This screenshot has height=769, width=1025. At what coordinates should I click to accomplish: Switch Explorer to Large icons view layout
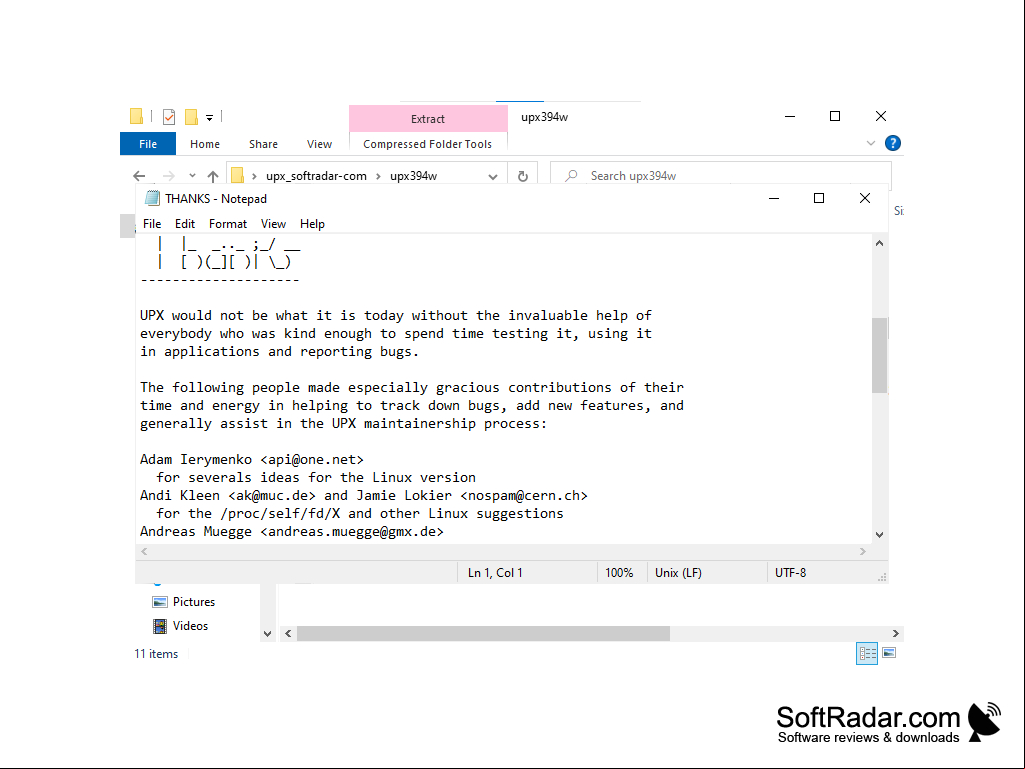[889, 653]
